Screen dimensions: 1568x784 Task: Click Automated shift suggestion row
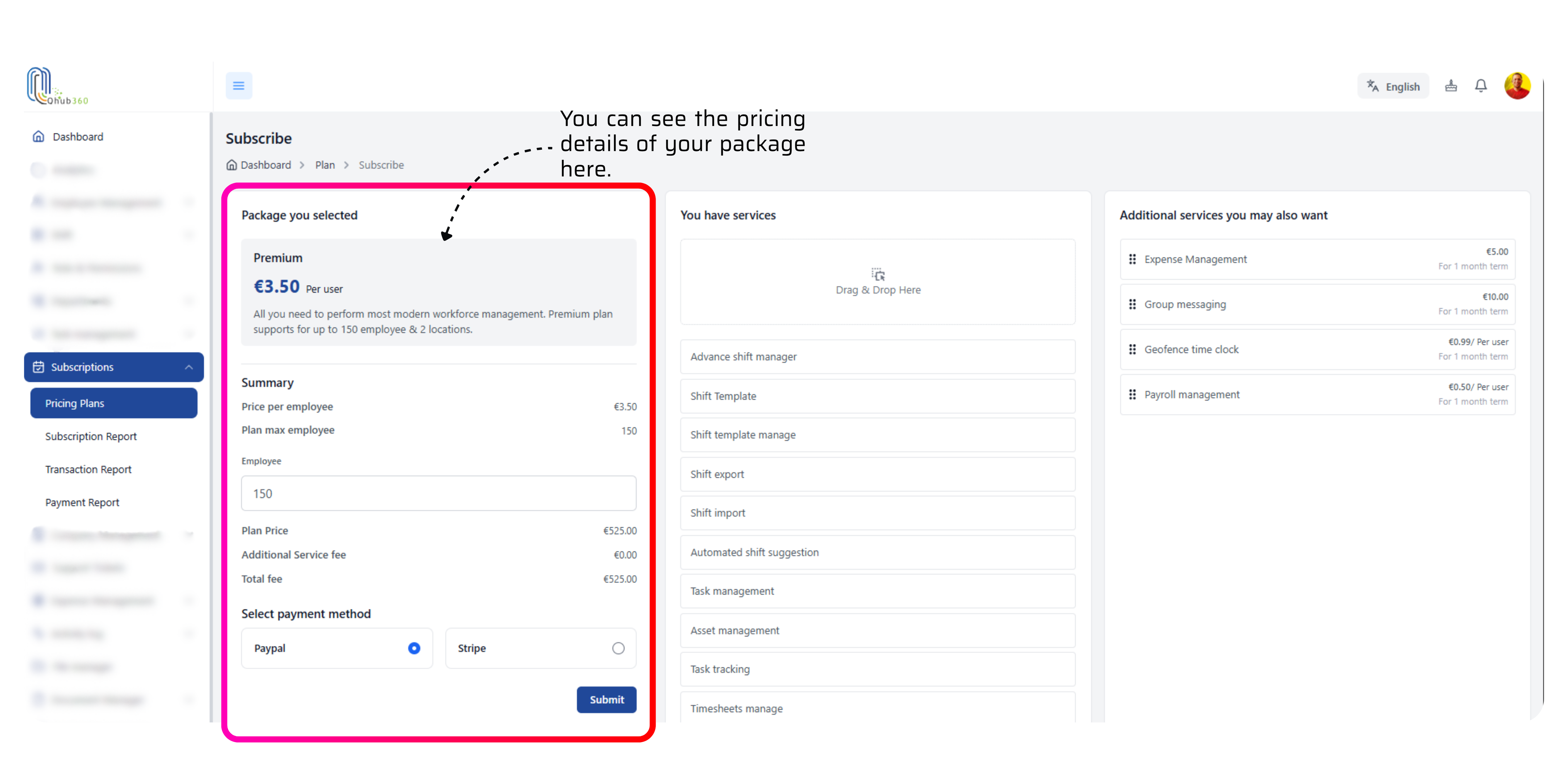[x=878, y=552]
